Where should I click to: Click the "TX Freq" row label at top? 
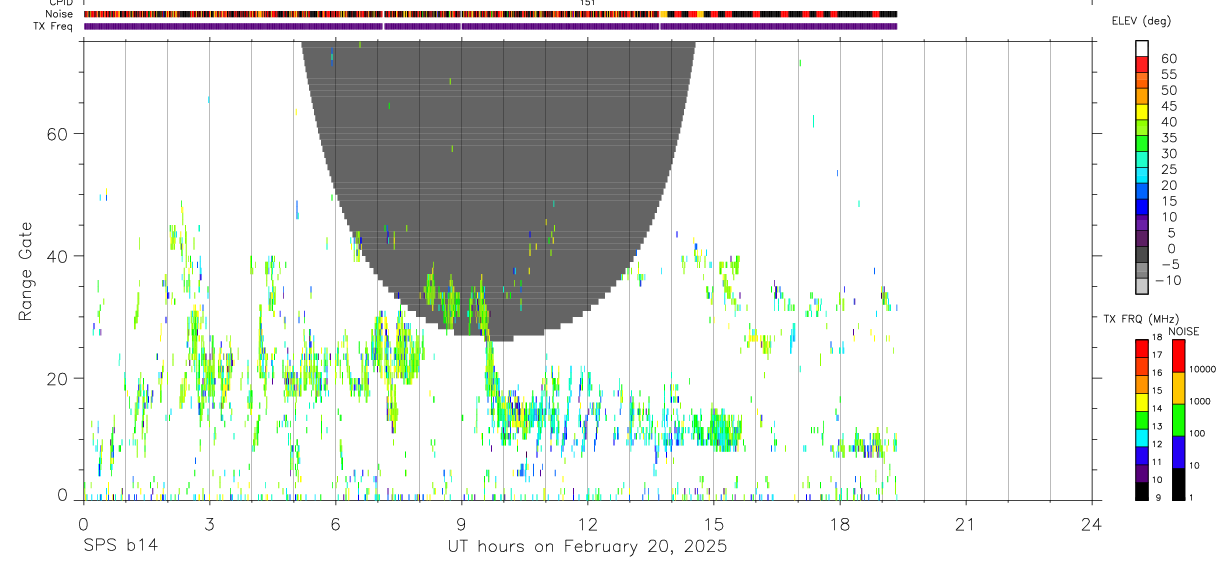click(x=54, y=26)
